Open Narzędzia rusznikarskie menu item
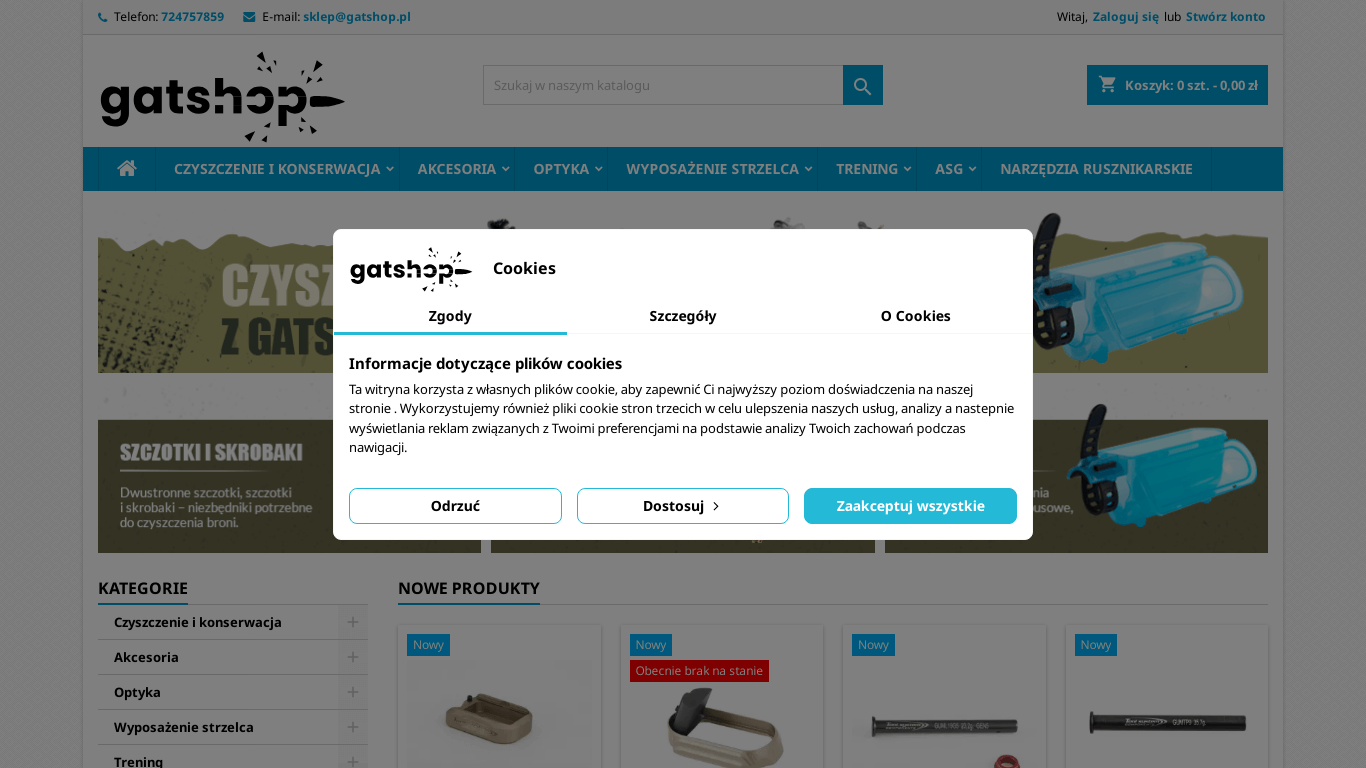Screen dimensions: 1366x768 [x=1096, y=169]
